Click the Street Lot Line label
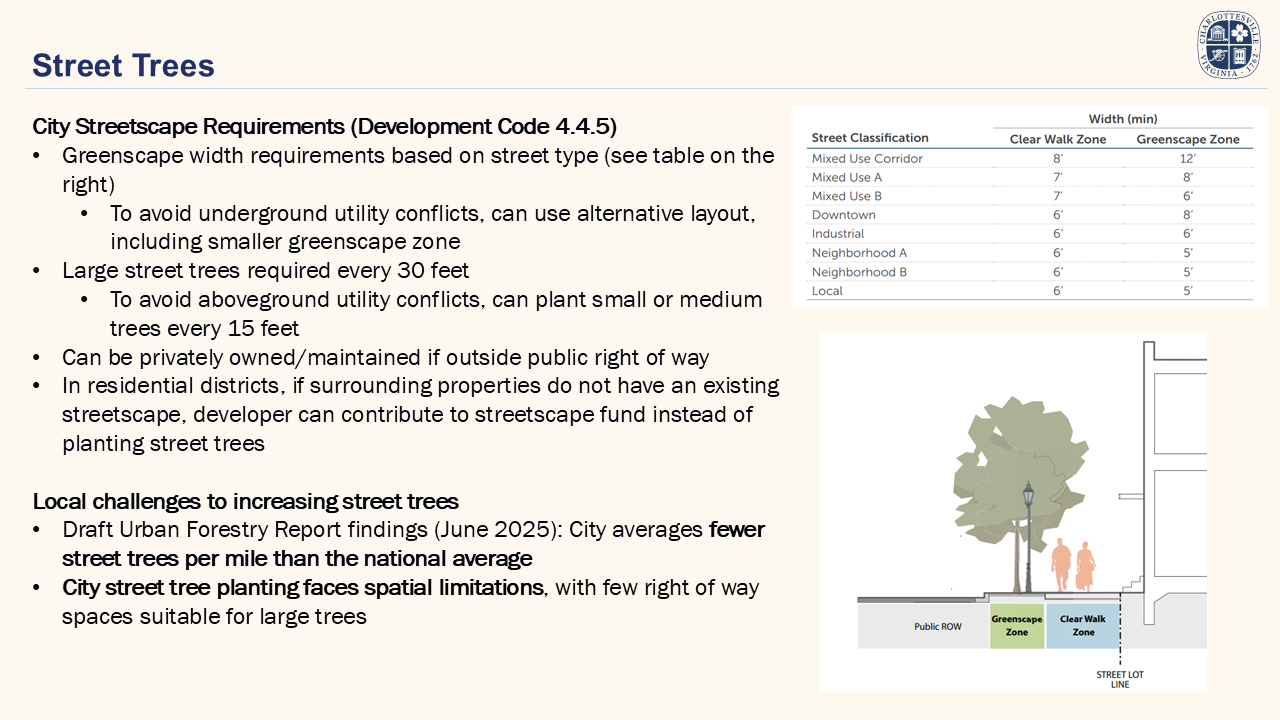 [x=1119, y=679]
